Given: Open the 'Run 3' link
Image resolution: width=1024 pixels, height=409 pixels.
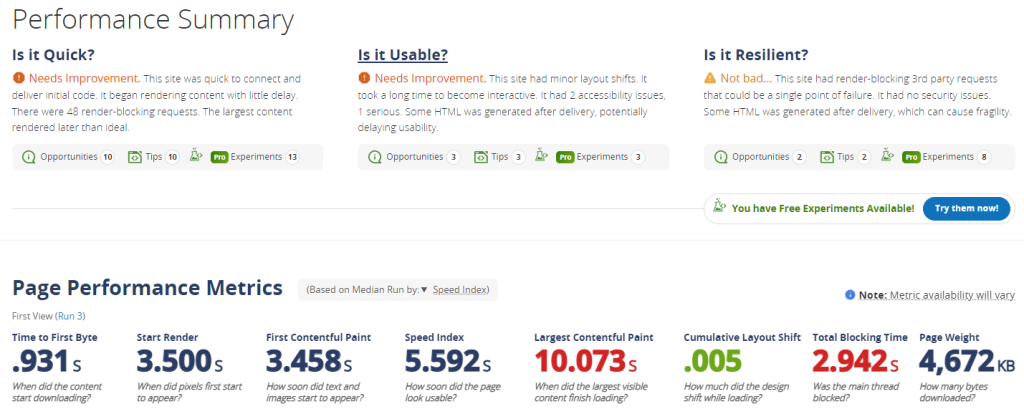Looking at the screenshot, I should point(71,316).
